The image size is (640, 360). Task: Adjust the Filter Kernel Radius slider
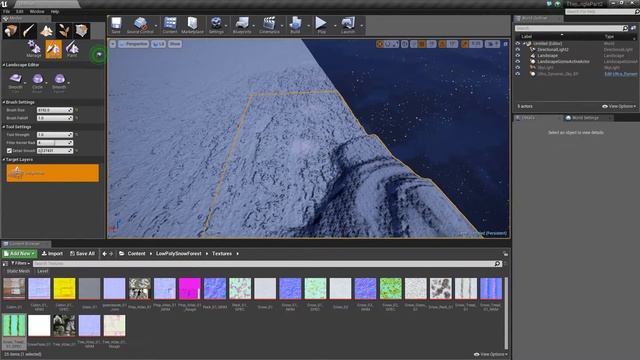tap(55, 143)
